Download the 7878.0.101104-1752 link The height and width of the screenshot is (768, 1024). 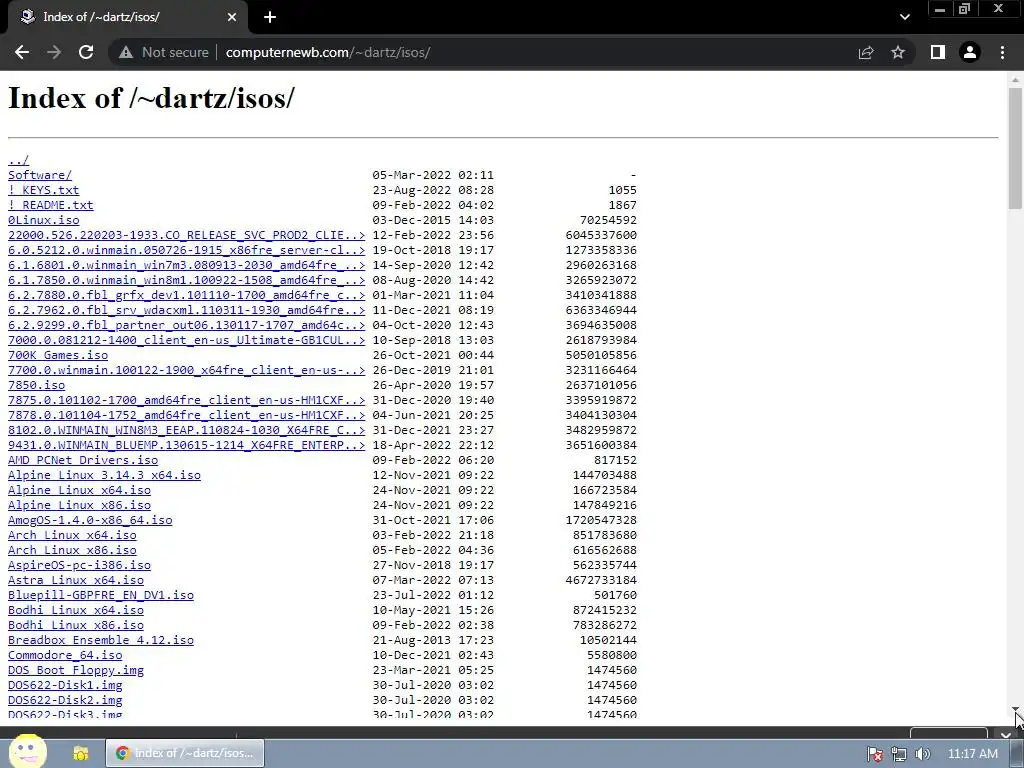tap(186, 415)
